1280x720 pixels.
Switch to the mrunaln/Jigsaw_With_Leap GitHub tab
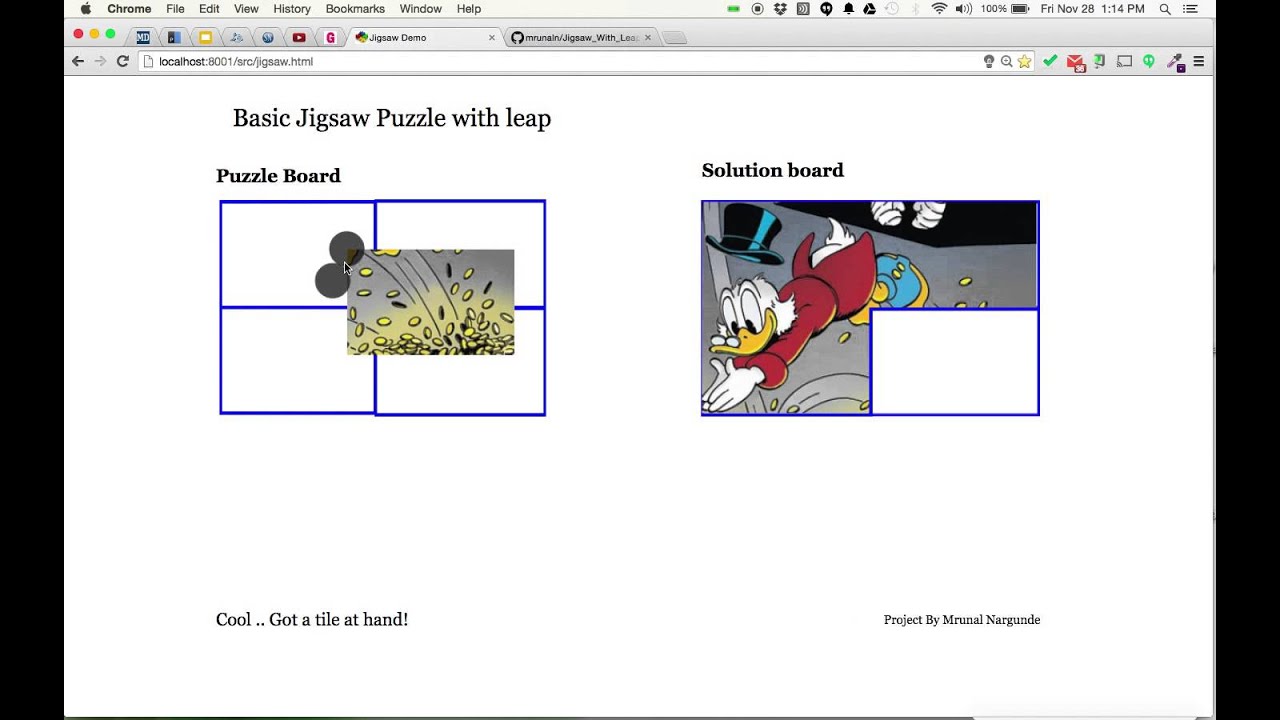(x=580, y=38)
